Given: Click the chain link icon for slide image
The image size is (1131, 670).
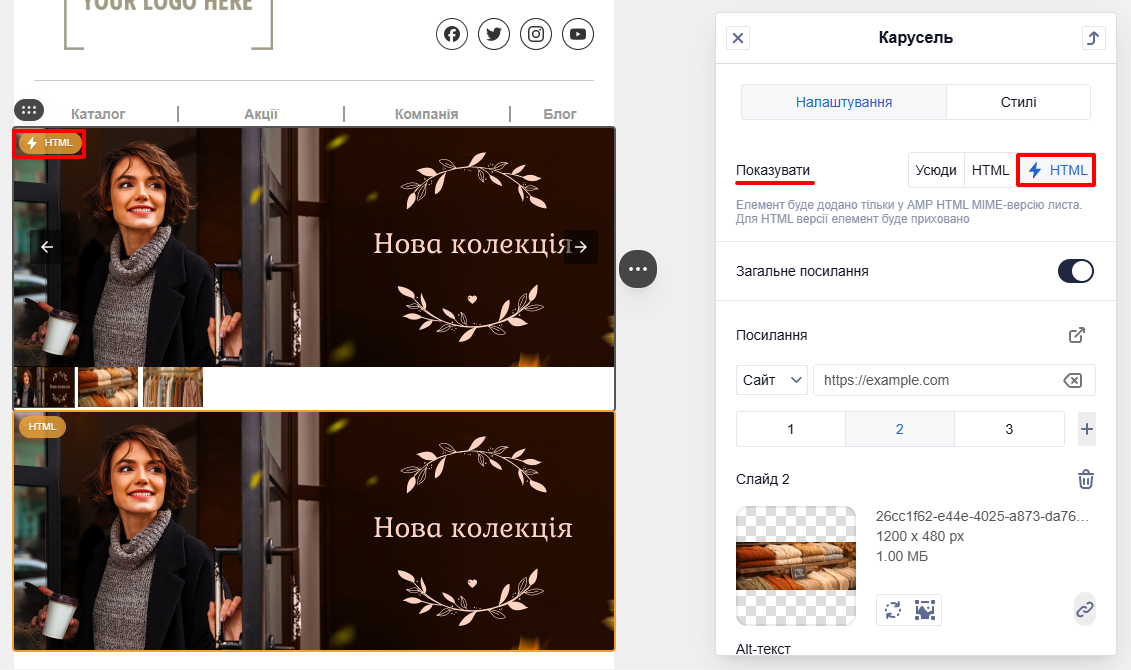Looking at the screenshot, I should click(x=1084, y=609).
